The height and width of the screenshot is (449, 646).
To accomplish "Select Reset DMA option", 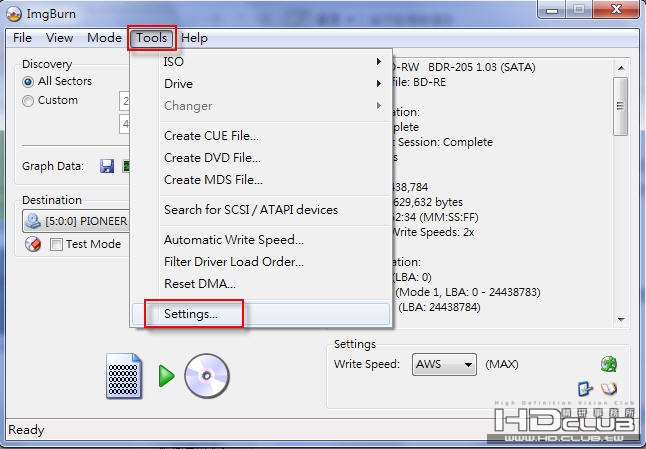I will [x=261, y=284].
